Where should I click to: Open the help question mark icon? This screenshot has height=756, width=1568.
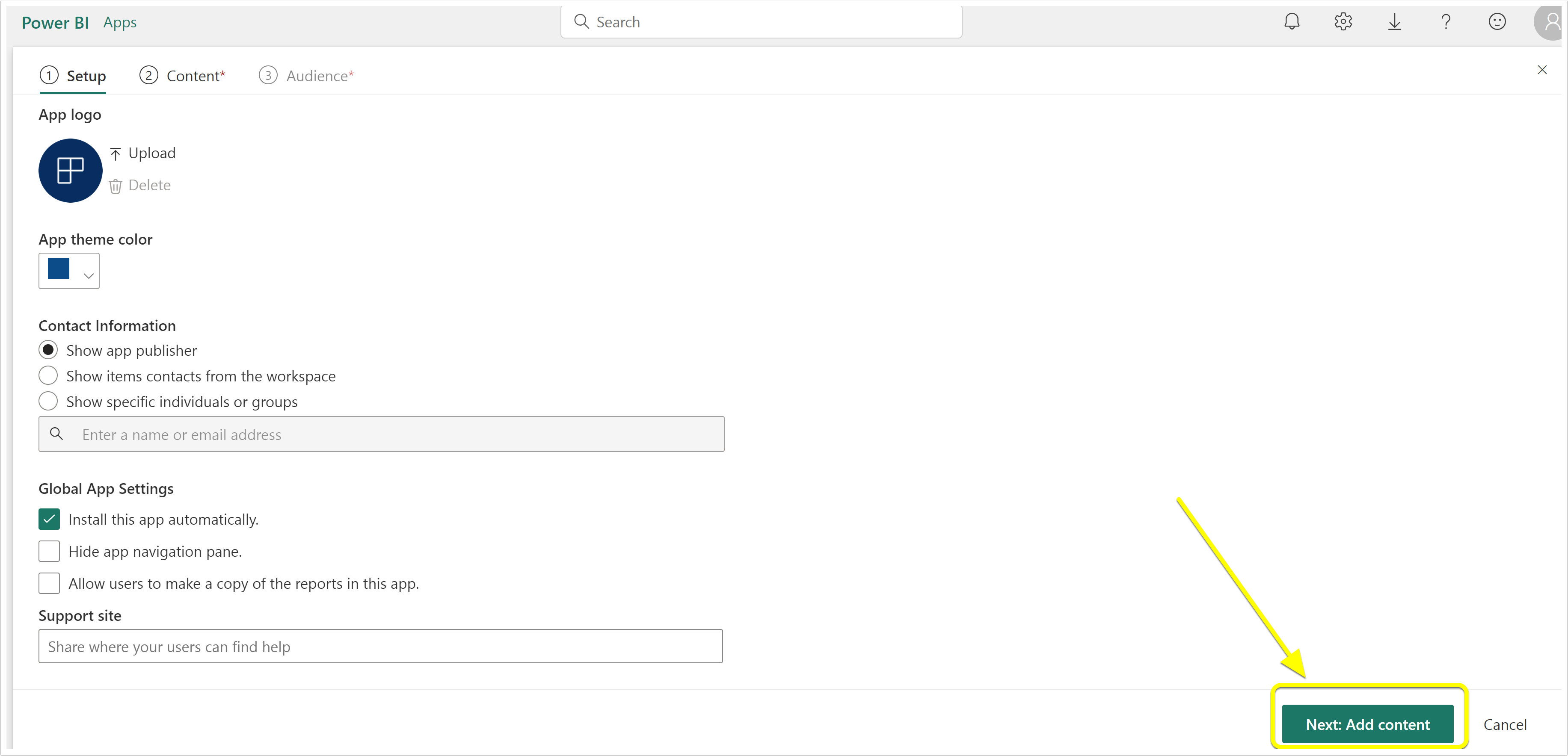pos(1446,22)
